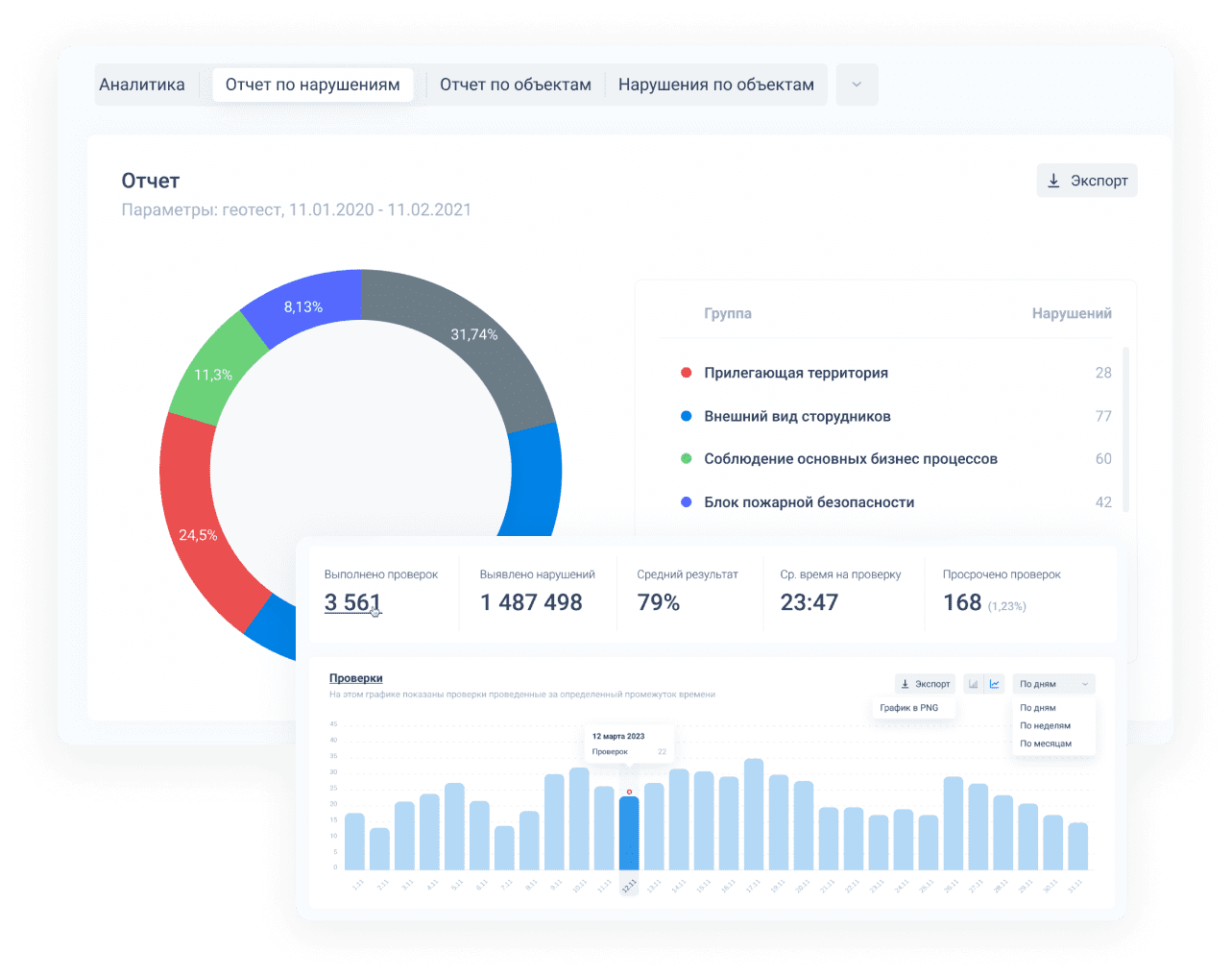Open the 3 561 completed checks link
This screenshot has width=1232, height=976.
click(352, 602)
